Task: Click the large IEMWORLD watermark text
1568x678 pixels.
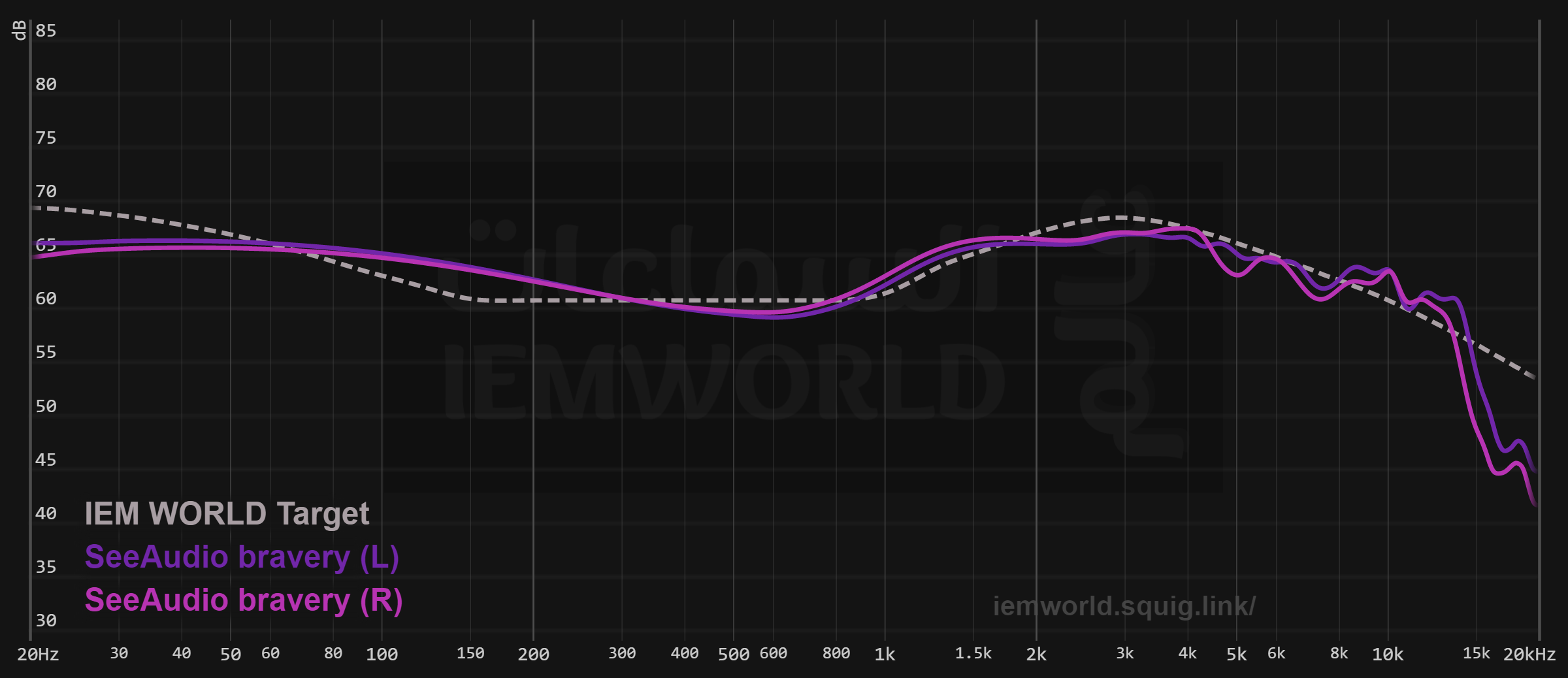Action: coord(724,382)
